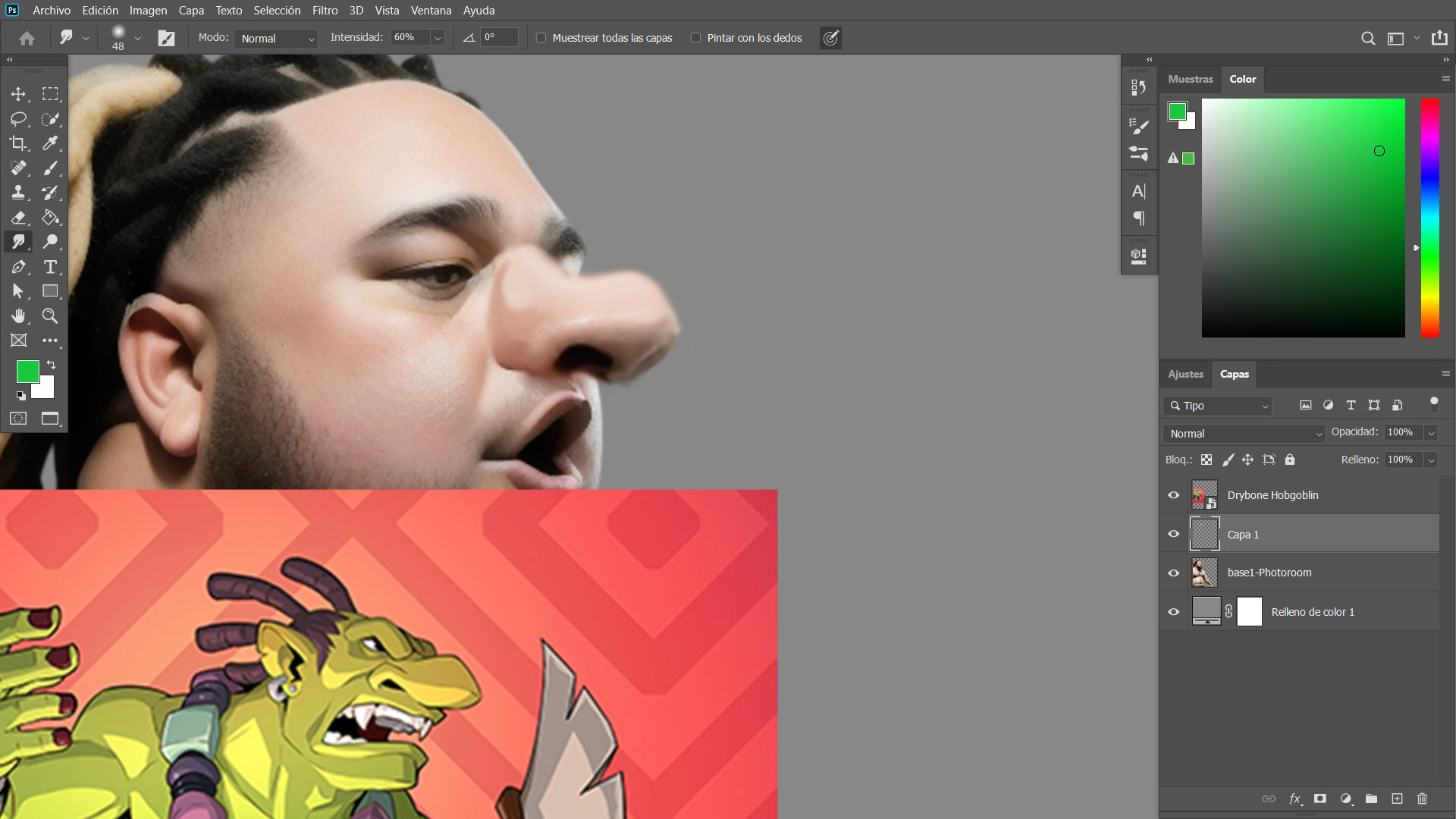Viewport: 1456px width, 819px height.
Task: Switch to the Ajustes tab
Action: 1185,374
